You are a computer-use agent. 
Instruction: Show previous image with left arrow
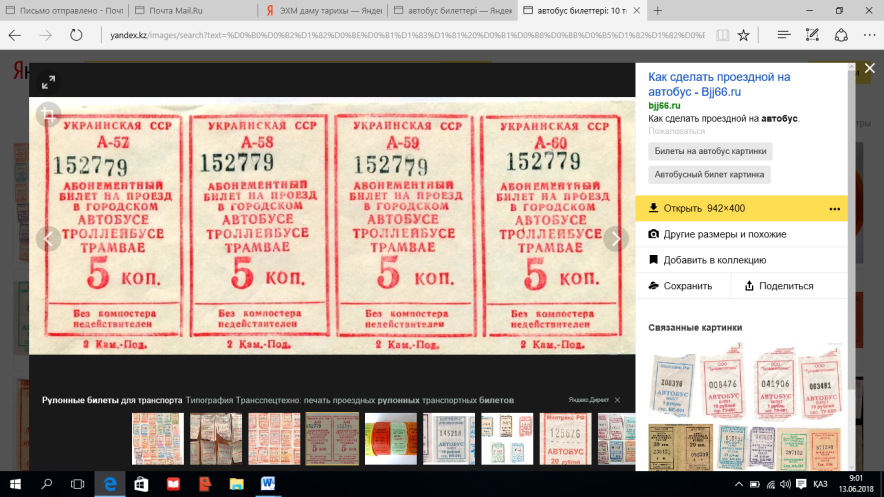(48, 239)
